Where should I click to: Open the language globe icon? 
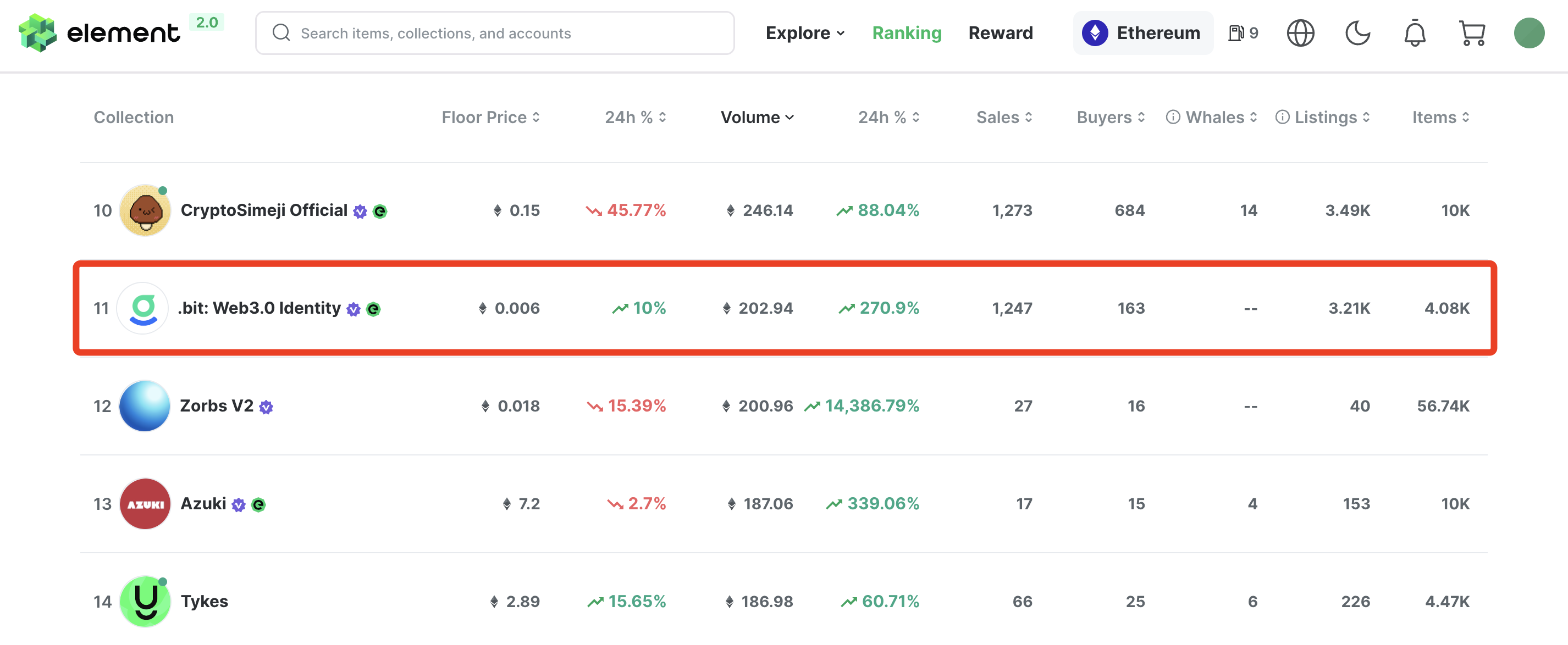tap(1300, 33)
